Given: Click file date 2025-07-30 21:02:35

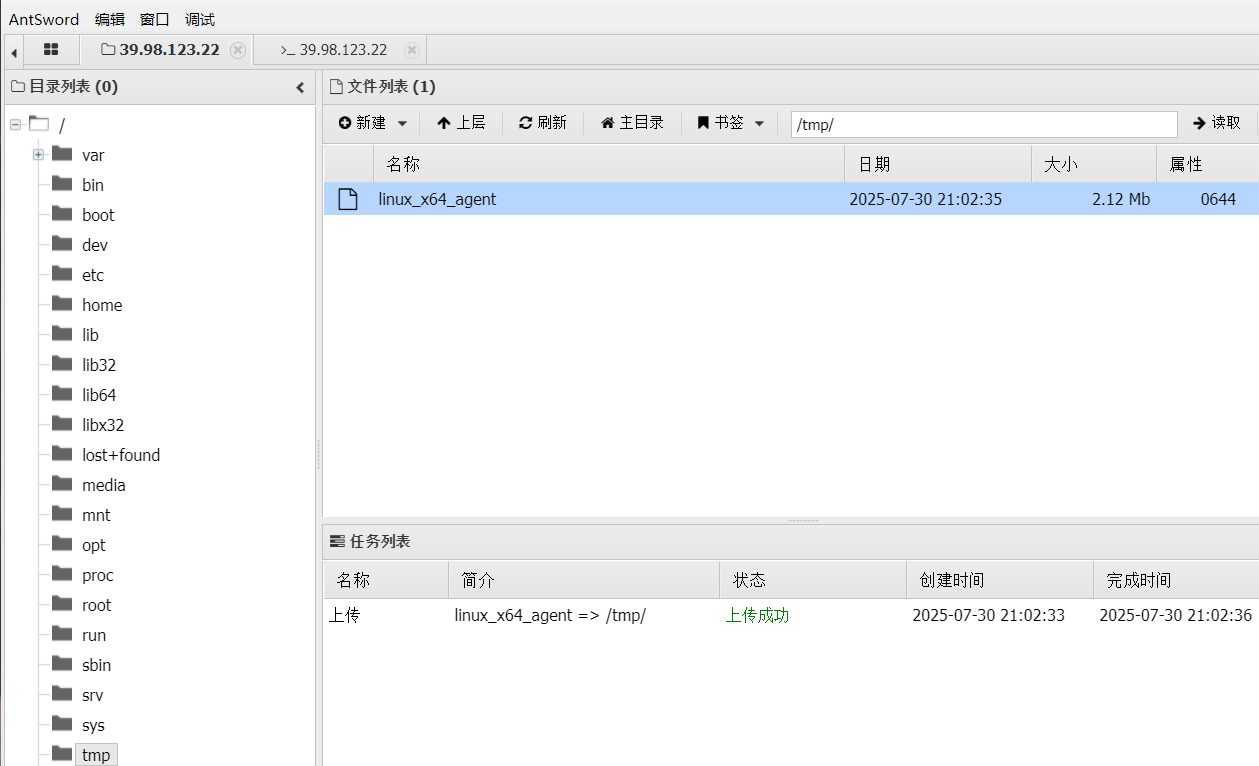Looking at the screenshot, I should (925, 199).
